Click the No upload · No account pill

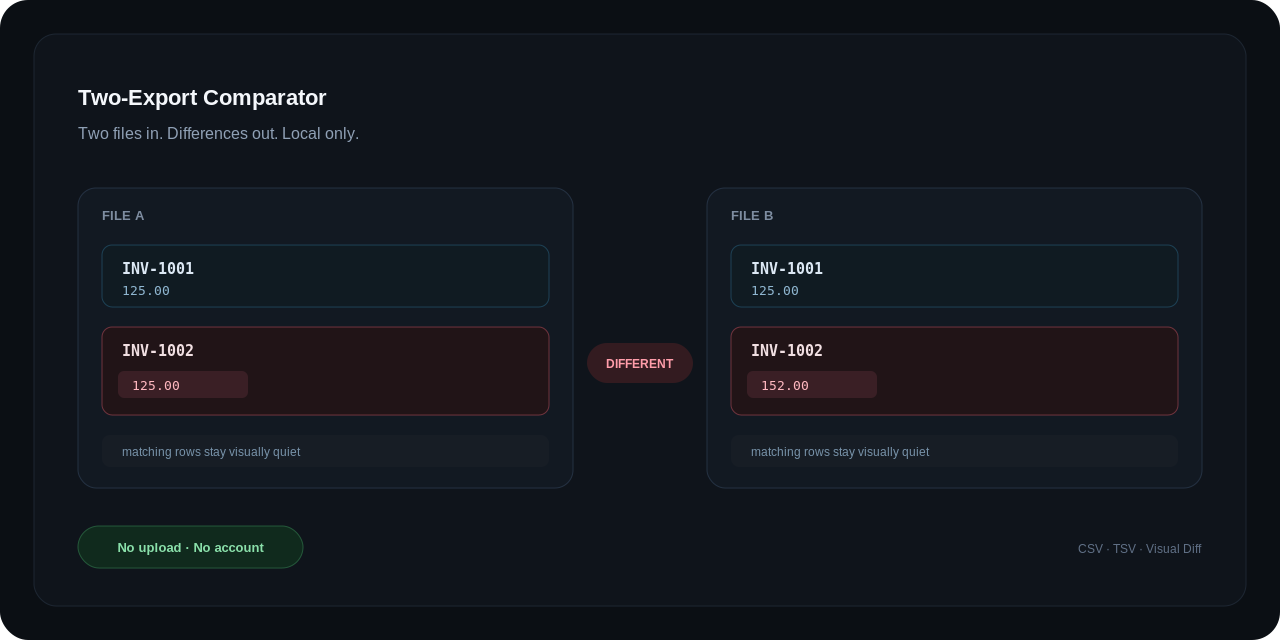click(x=190, y=547)
